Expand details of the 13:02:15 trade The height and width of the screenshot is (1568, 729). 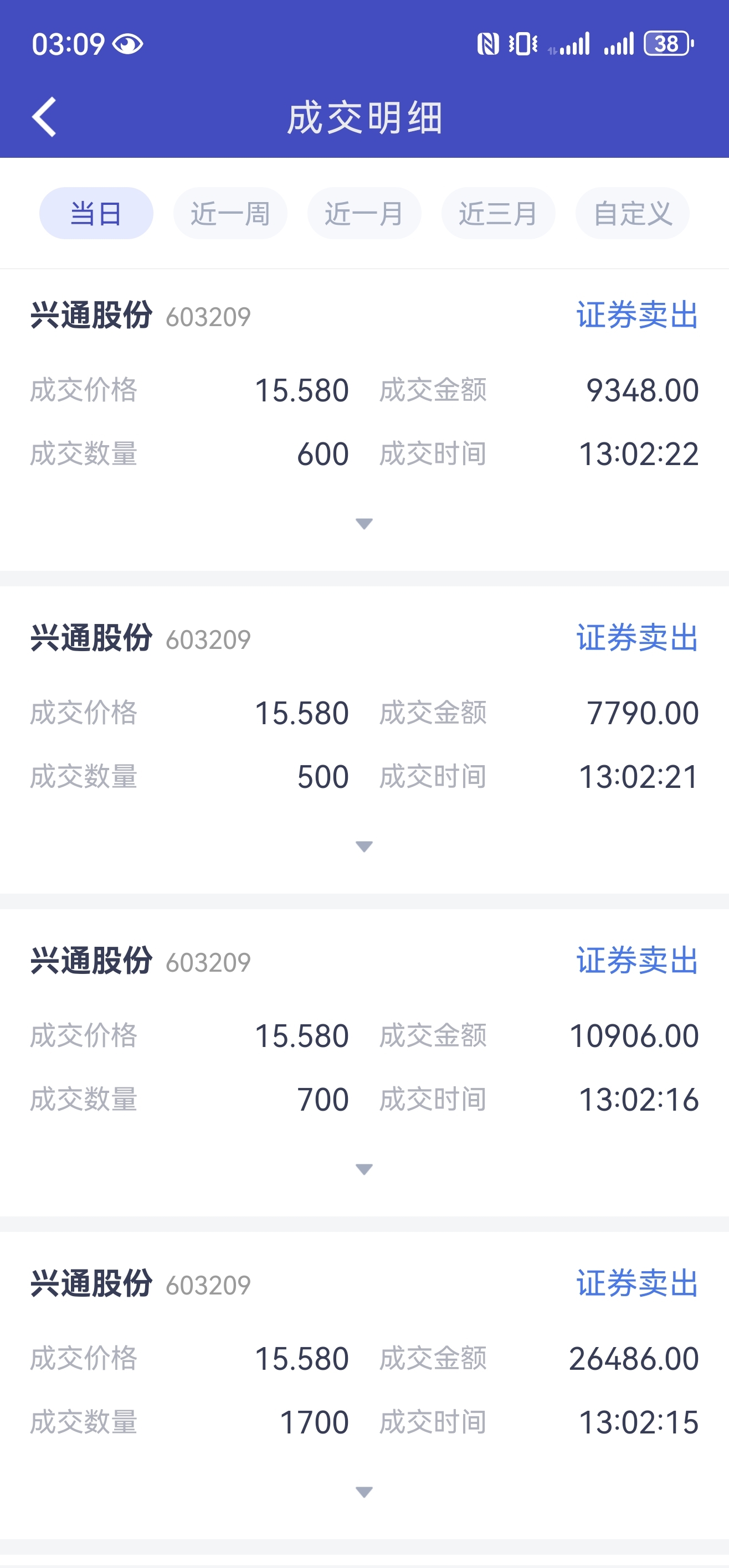click(x=364, y=1491)
